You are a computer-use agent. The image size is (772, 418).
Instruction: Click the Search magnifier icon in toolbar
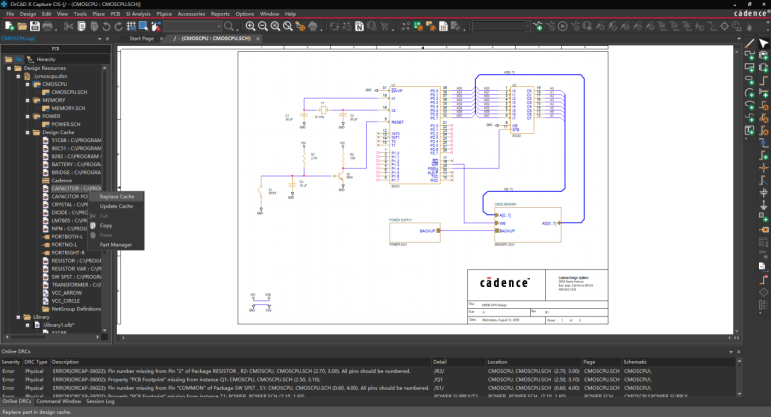coord(229,26)
